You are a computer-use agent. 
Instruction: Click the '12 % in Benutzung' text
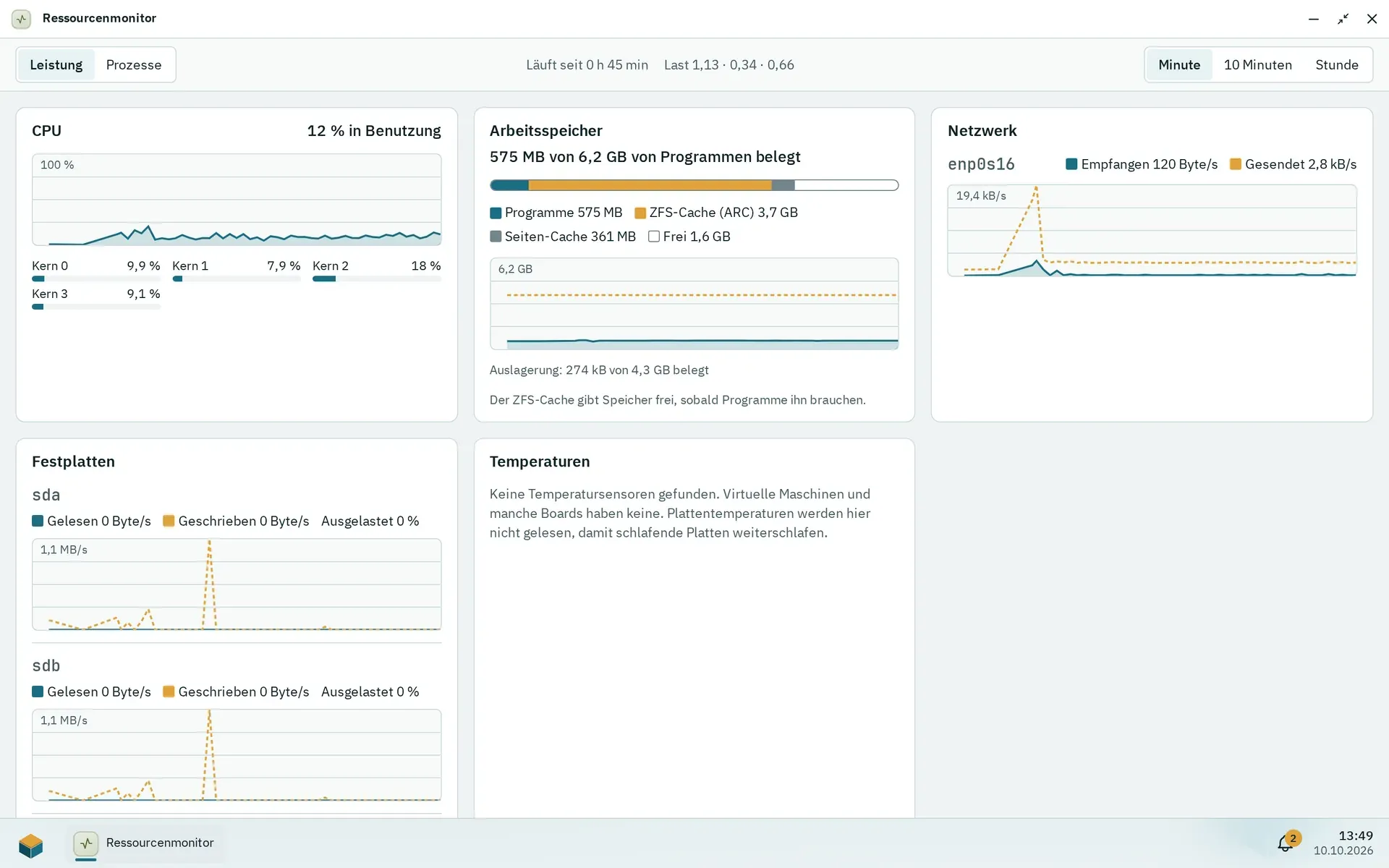(x=374, y=131)
